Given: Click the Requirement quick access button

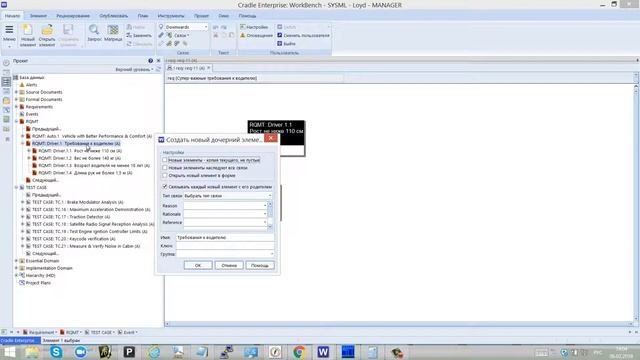Looking at the screenshot, I should click(x=40, y=332).
